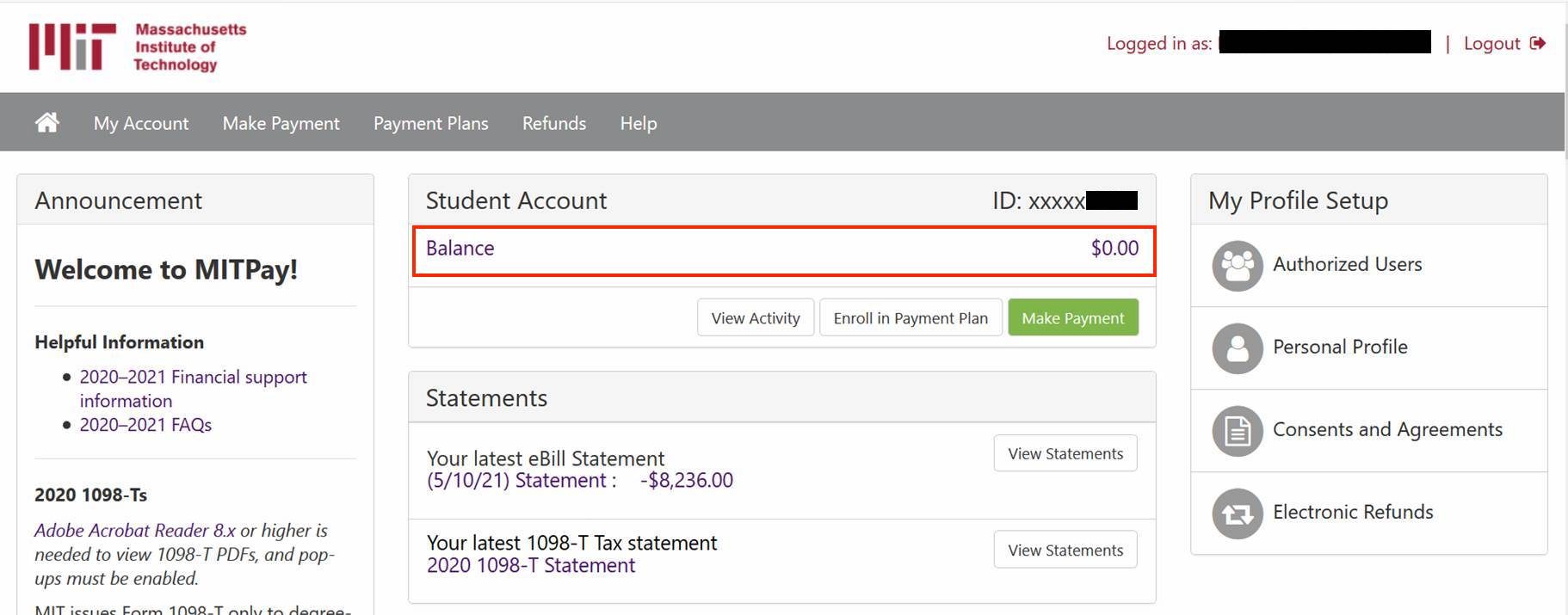The width and height of the screenshot is (1568, 615).
Task: Open the 2020 1098-T Statement link
Action: coord(531,565)
